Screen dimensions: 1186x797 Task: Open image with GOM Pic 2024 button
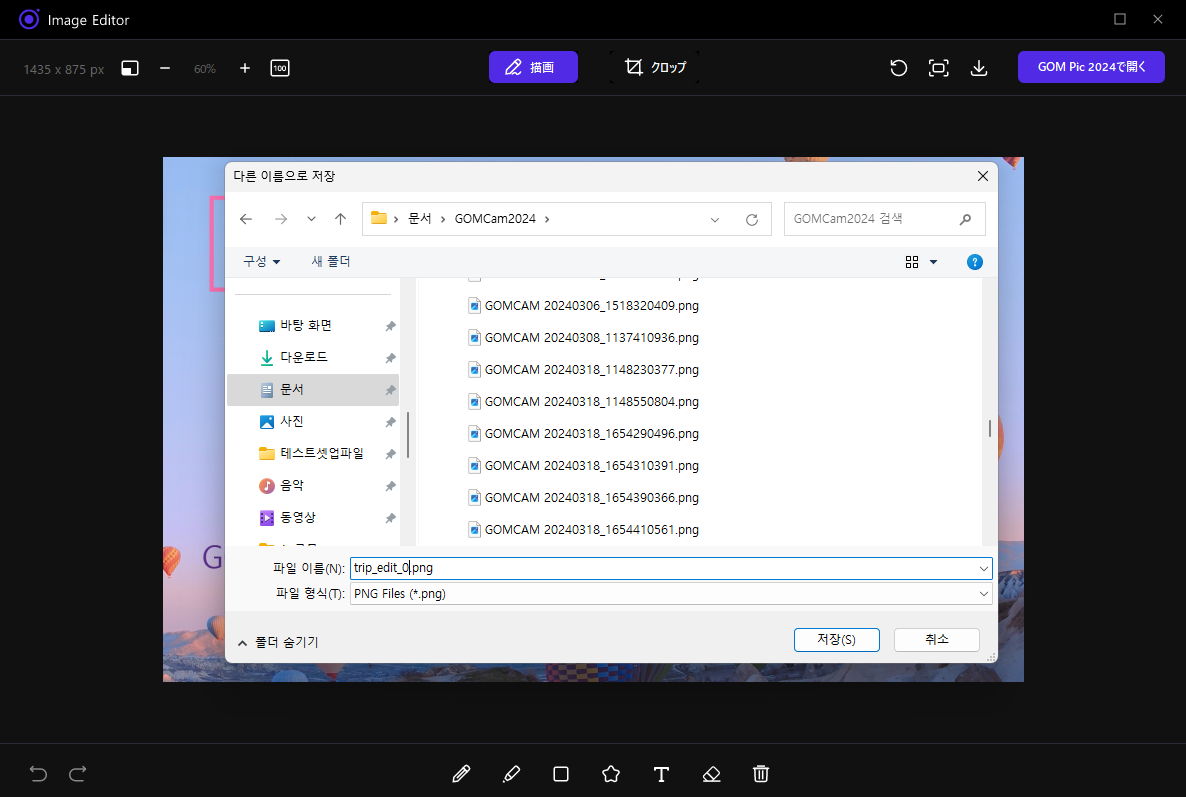click(1091, 68)
